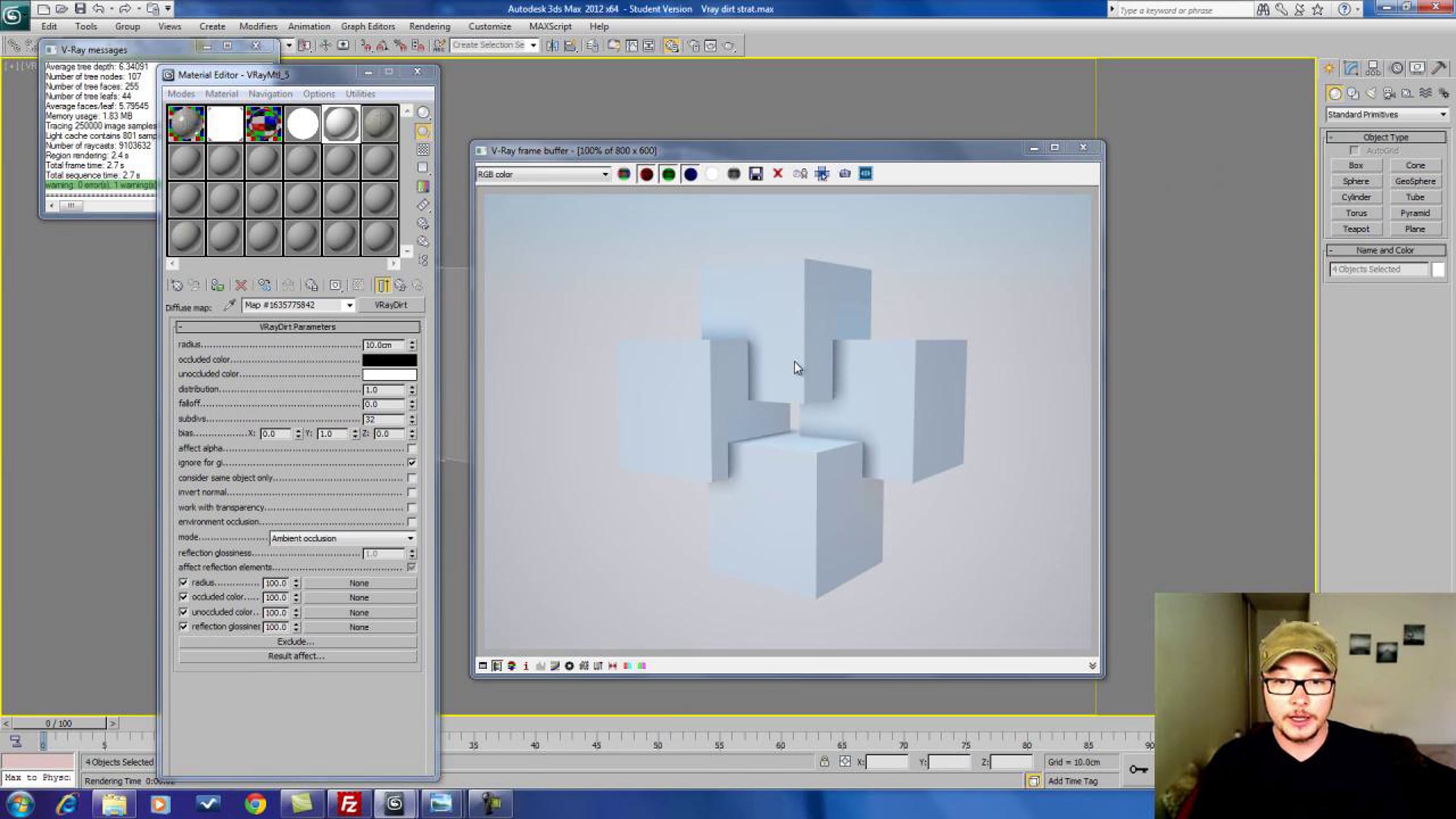This screenshot has width=1456, height=819.
Task: Toggle the blue channel button in frame buffer
Action: [x=690, y=174]
